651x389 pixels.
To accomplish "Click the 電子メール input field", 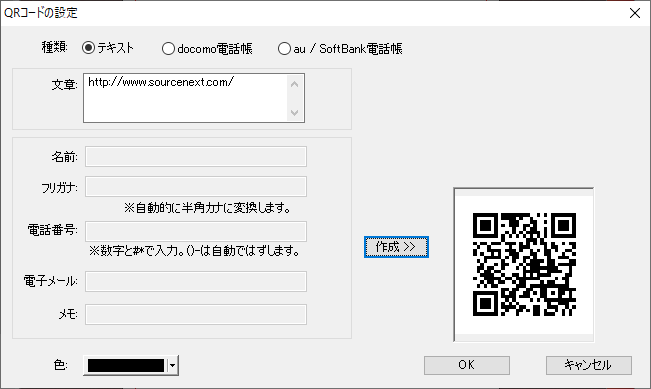I will (196, 281).
